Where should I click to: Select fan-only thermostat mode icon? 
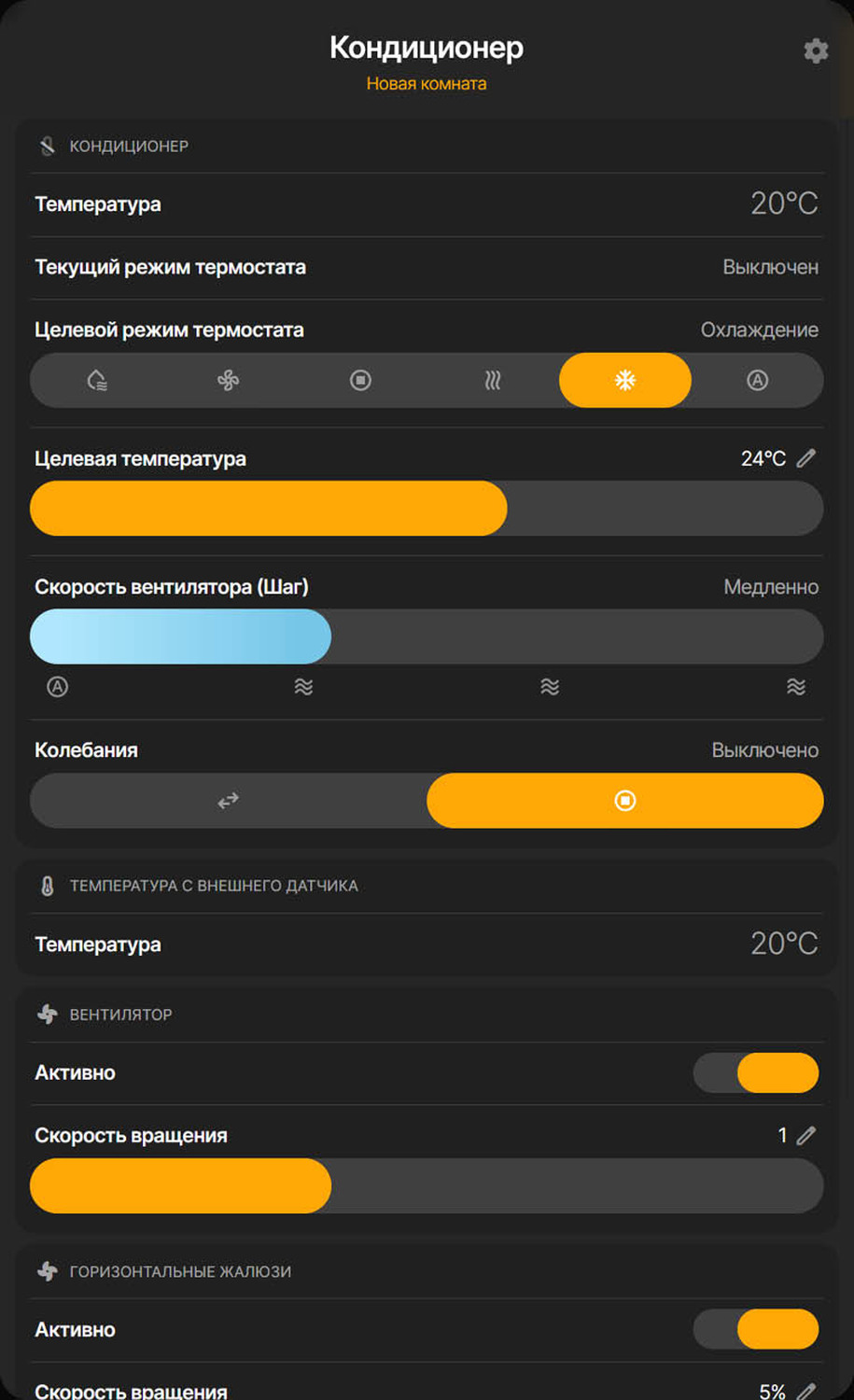coord(229,380)
